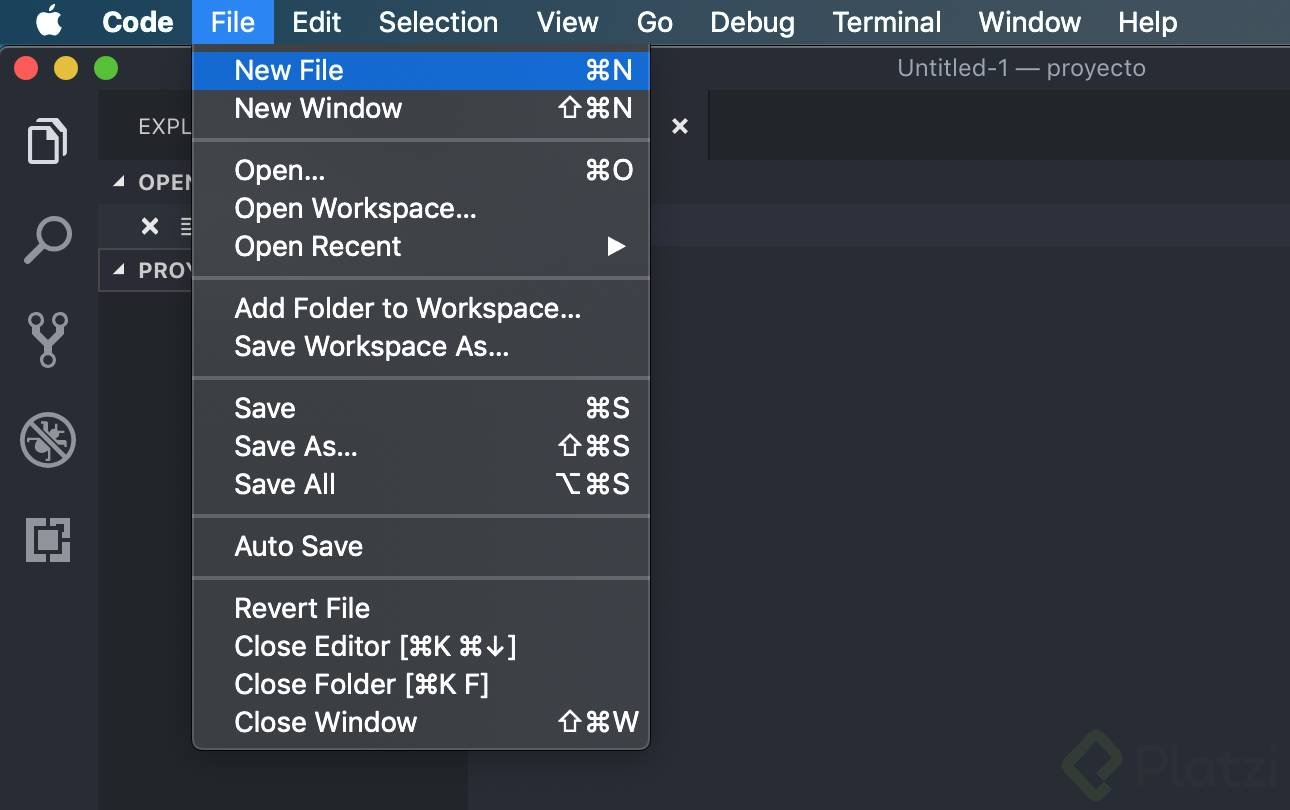
Task: Toggle Auto Save in File menu
Action: coord(298,546)
